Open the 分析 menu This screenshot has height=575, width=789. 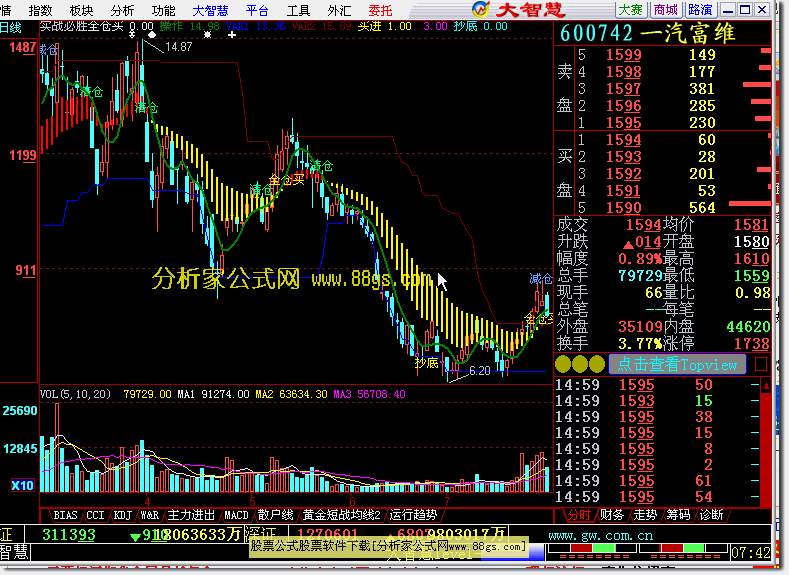point(122,10)
